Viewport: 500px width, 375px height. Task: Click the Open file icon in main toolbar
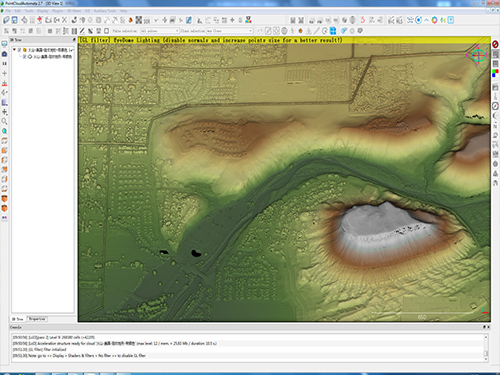6,20
